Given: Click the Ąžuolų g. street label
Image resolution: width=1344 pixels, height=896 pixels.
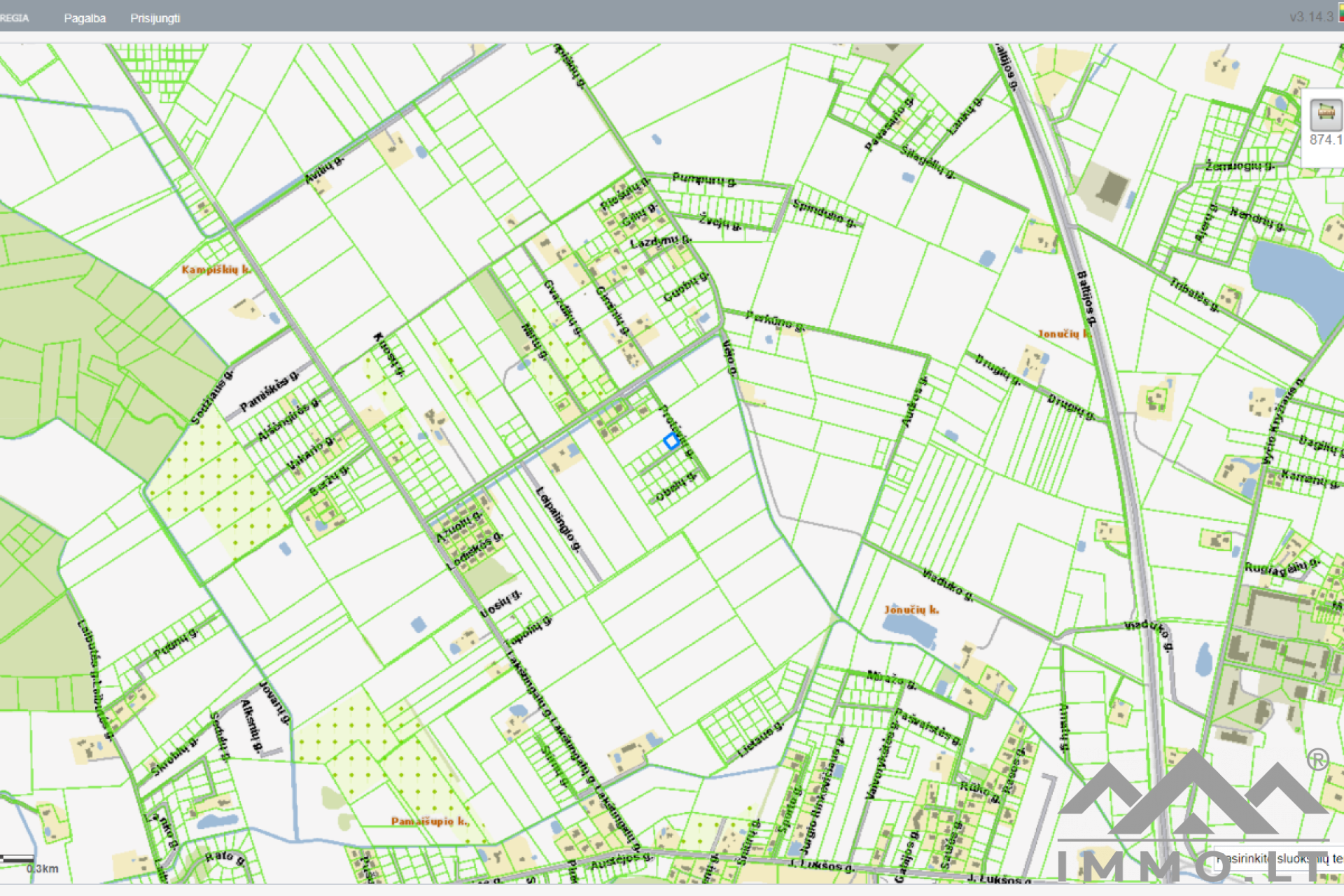Looking at the screenshot, I should (x=459, y=527).
